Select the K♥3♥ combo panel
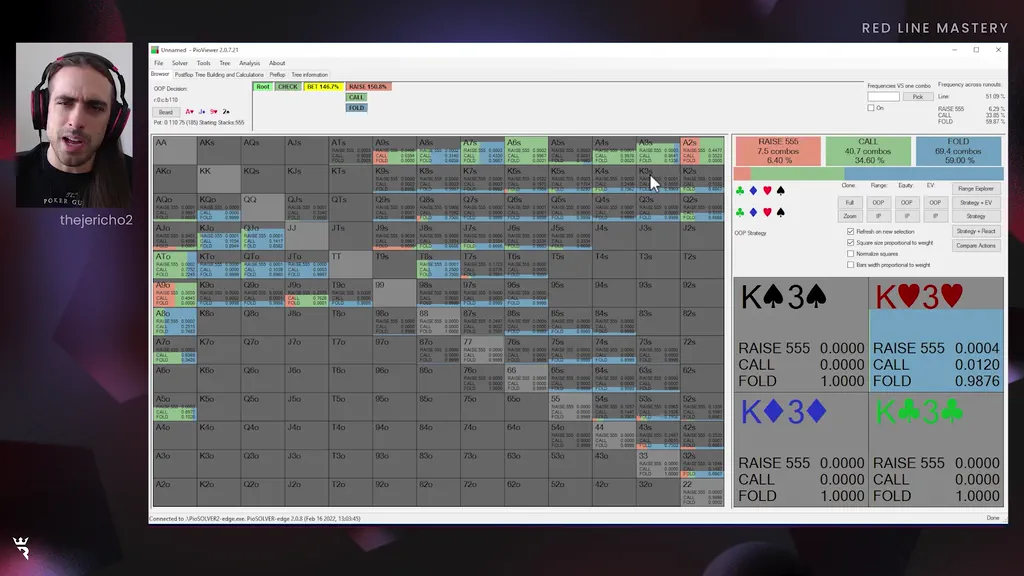The height and width of the screenshot is (576, 1024). pos(936,335)
